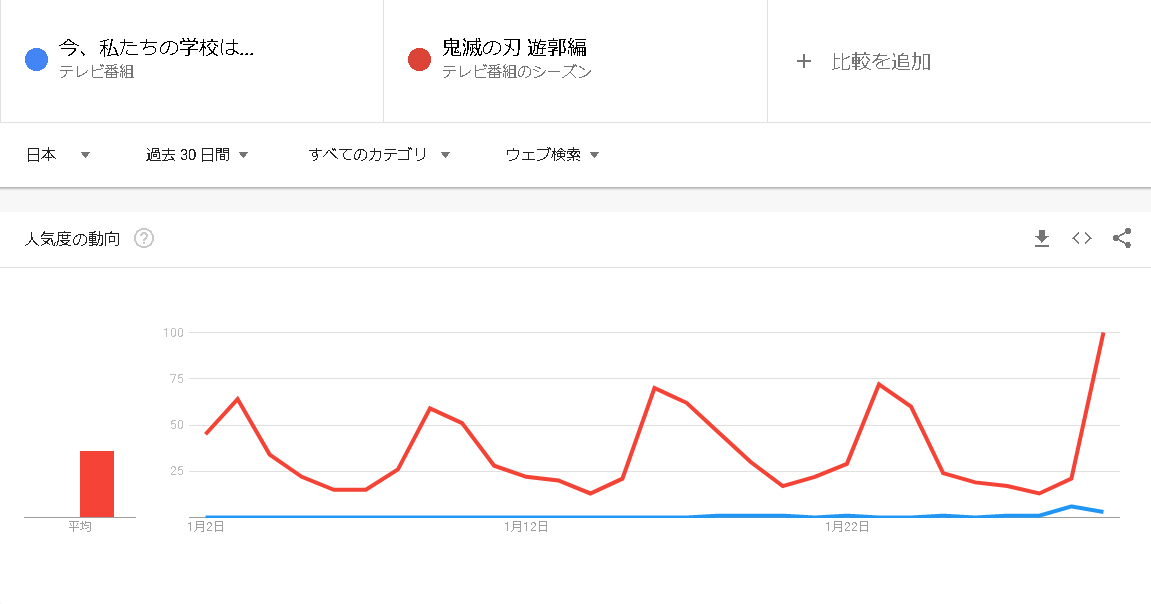Open the ウェブ検索 search type dropdown
1151x604 pixels.
point(552,154)
